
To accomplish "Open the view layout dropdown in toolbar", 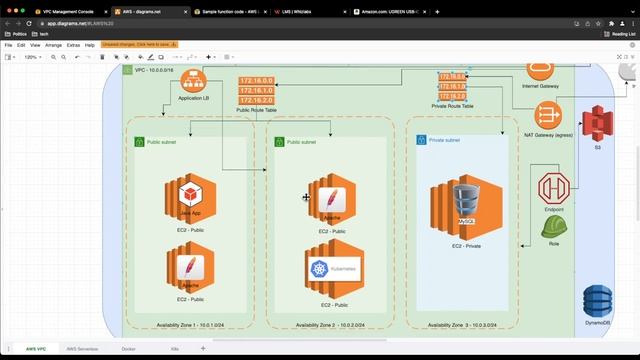I will pyautogui.click(x=10, y=57).
